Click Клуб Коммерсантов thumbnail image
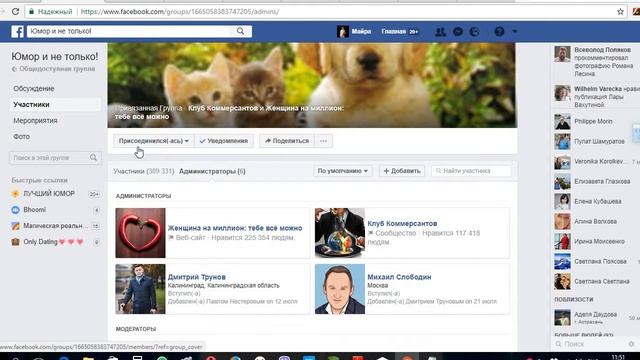The width and height of the screenshot is (640, 360). point(340,233)
